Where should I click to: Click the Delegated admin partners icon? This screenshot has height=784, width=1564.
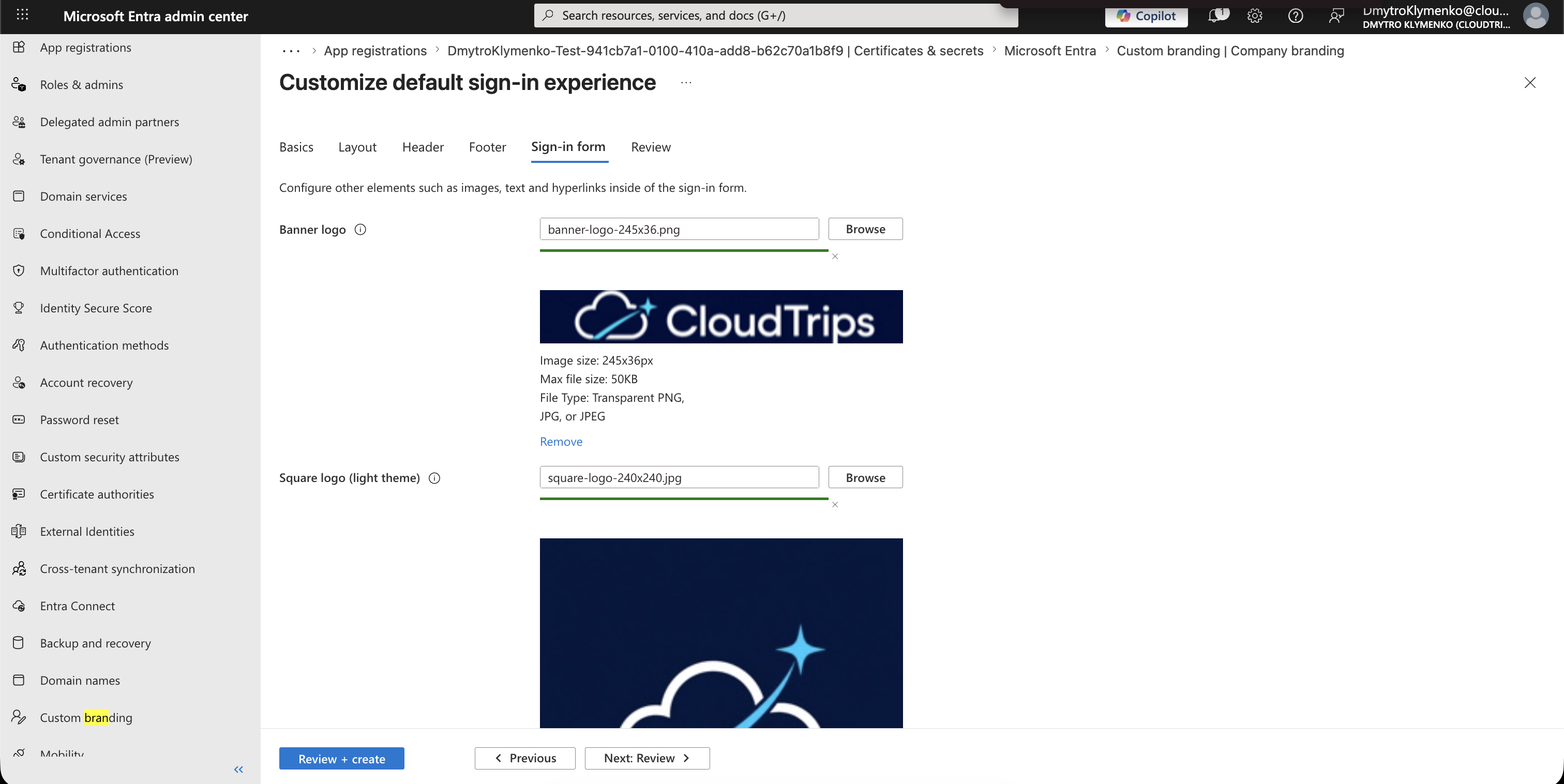click(x=19, y=122)
